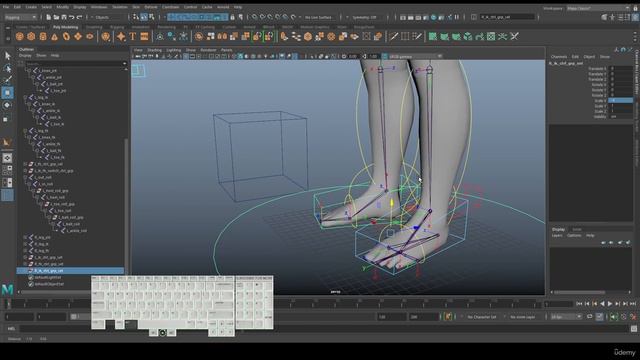Activate the Move tool in toolbox

7,93
